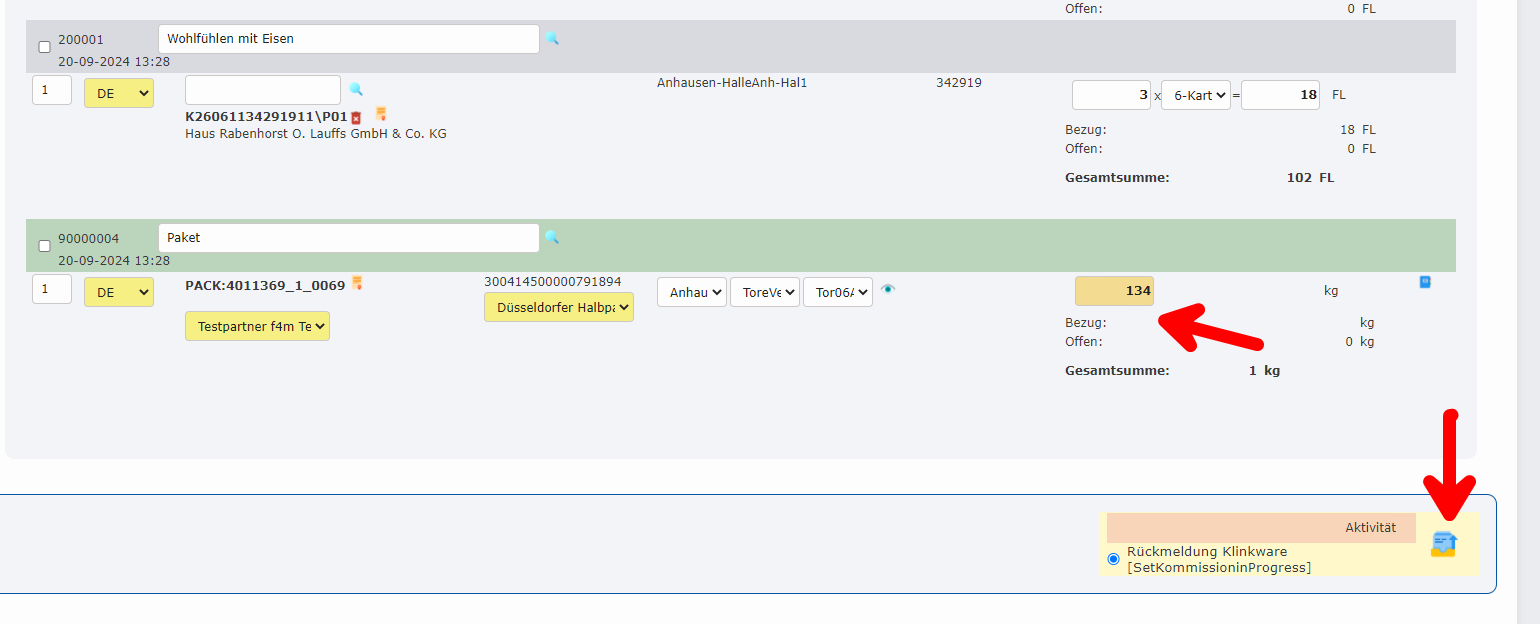Viewport: 1540px width, 624px height.
Task: Expand the Testpartner f4m dropdown
Action: [x=257, y=326]
